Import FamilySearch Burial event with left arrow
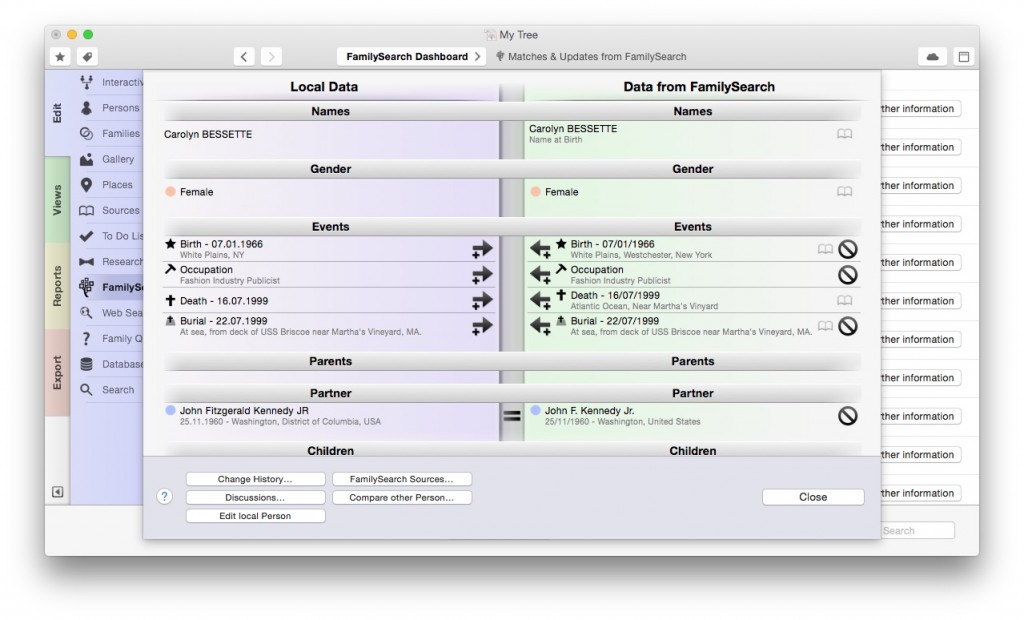This screenshot has height=620, width=1024. tap(541, 326)
